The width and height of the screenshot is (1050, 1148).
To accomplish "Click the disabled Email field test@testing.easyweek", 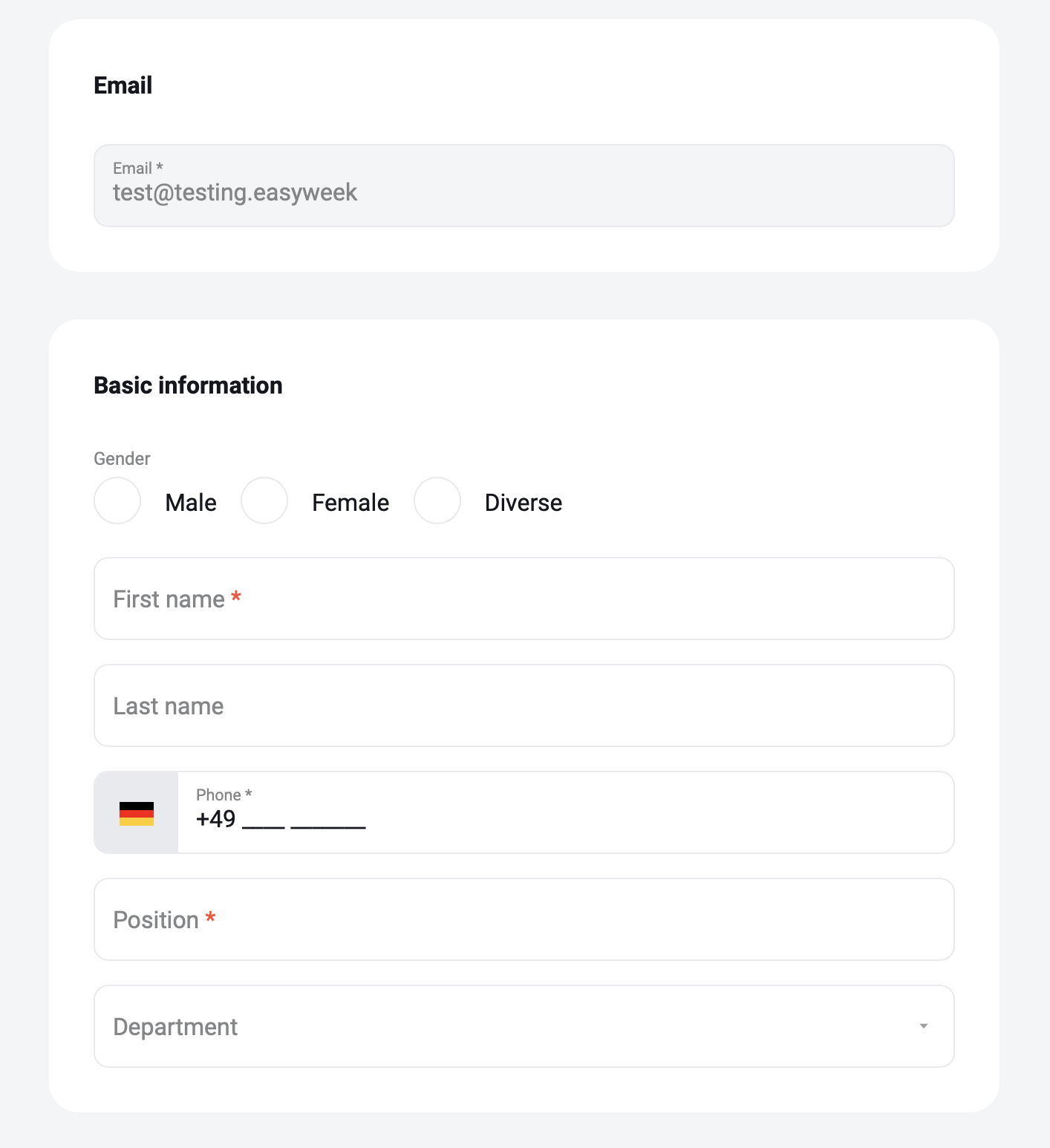I will [x=524, y=186].
